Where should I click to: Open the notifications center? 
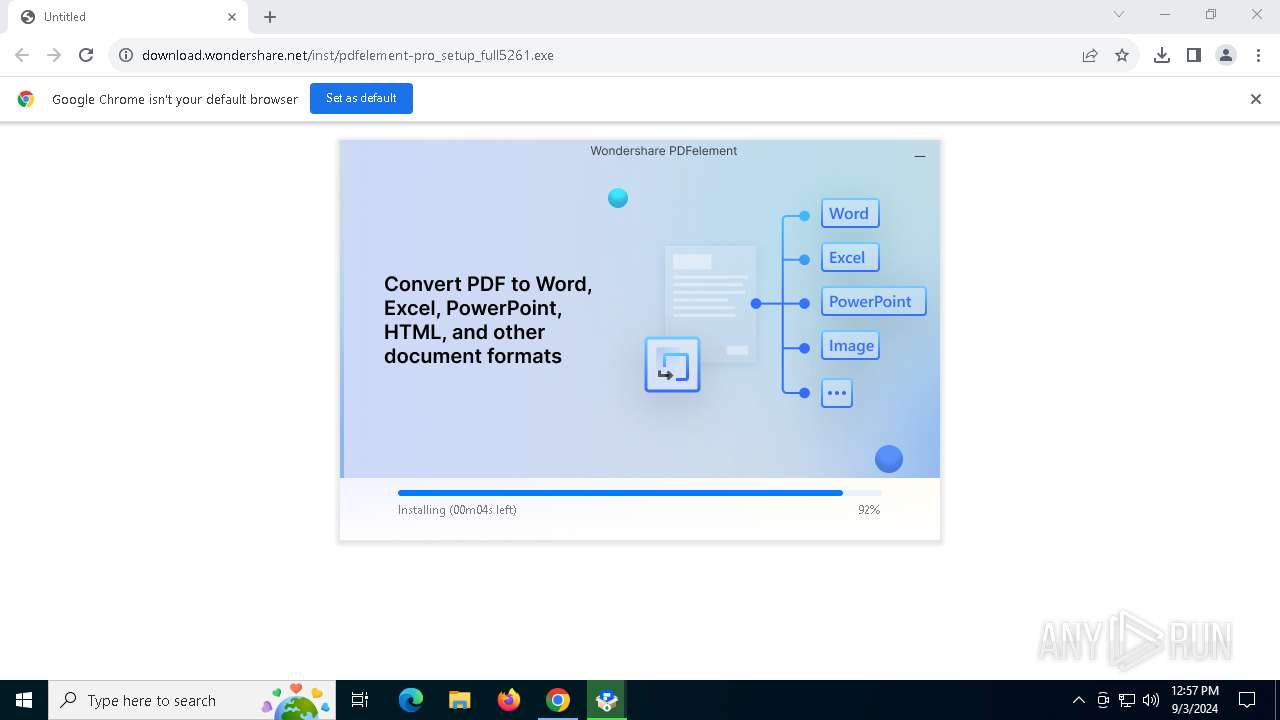pyautogui.click(x=1247, y=700)
